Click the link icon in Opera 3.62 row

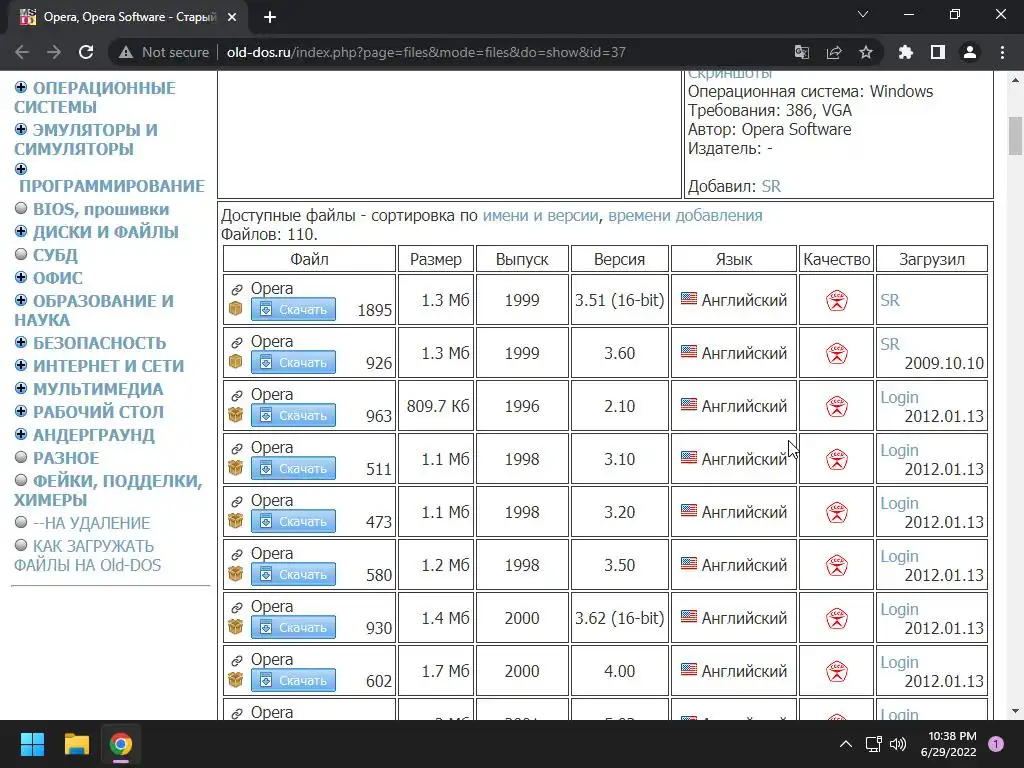click(236, 607)
